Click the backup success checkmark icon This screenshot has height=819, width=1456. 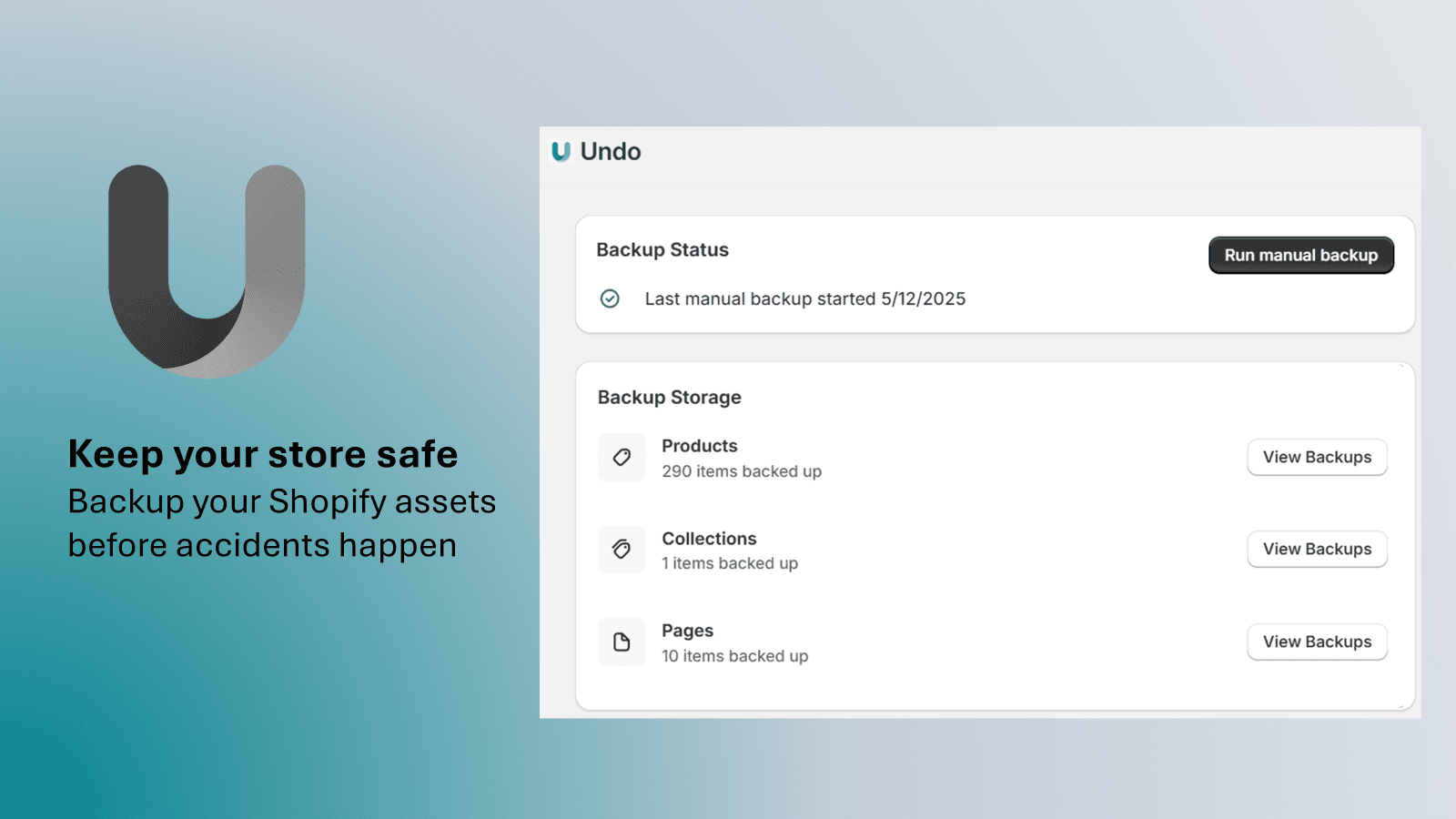coord(611,298)
